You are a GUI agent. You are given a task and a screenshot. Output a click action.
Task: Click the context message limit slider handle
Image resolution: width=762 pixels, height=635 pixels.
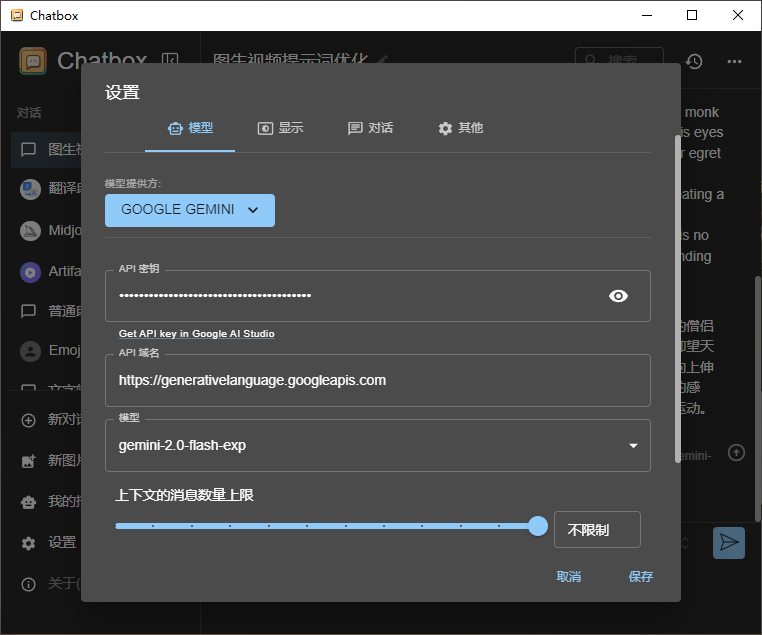point(538,526)
